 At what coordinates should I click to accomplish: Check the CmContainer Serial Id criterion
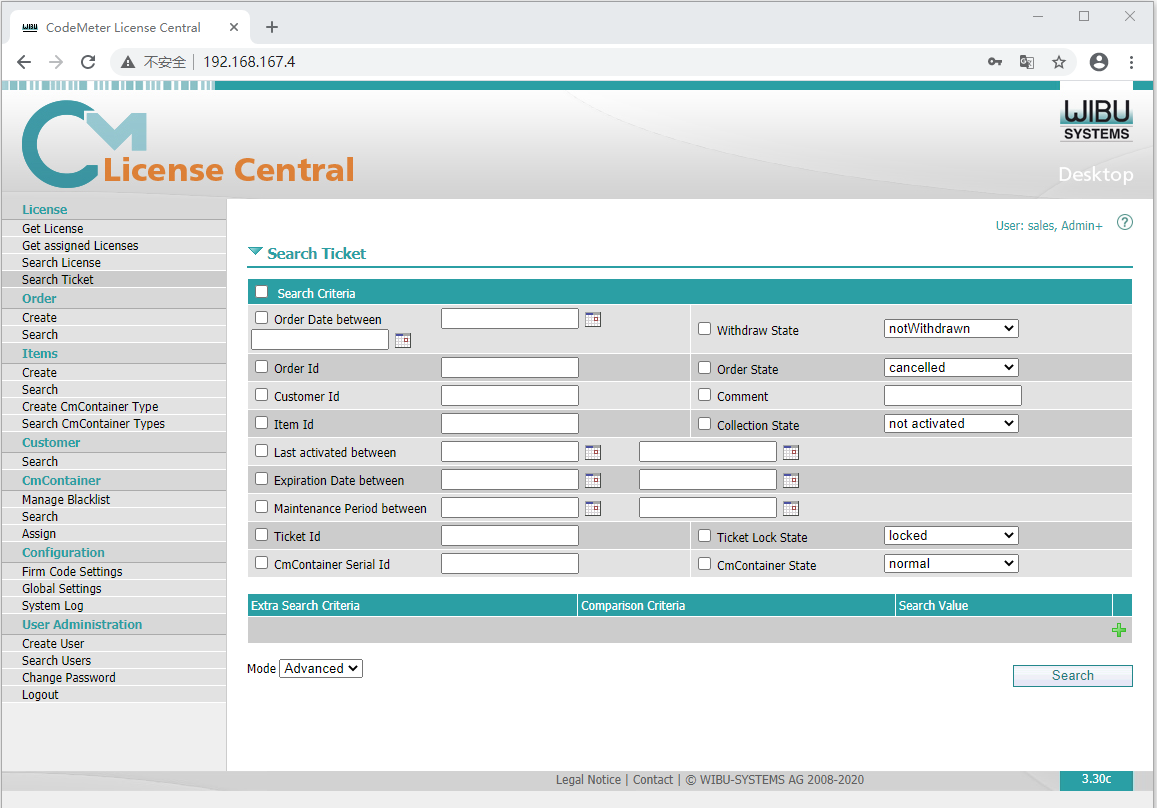click(261, 563)
